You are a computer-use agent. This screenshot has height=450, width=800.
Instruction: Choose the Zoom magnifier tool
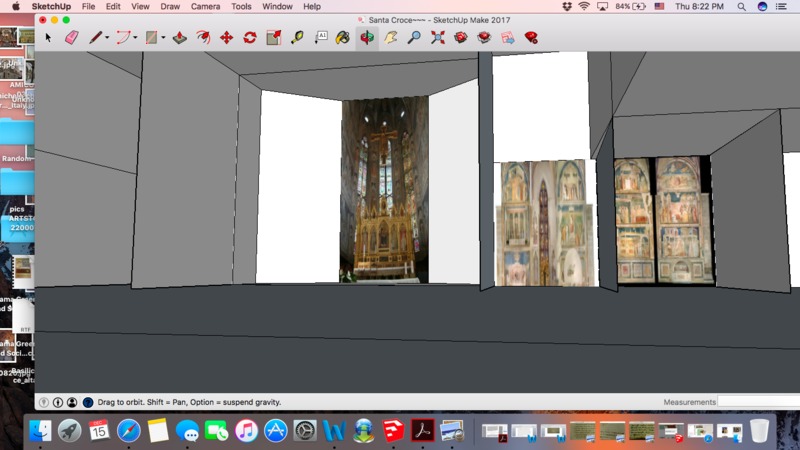pos(414,37)
